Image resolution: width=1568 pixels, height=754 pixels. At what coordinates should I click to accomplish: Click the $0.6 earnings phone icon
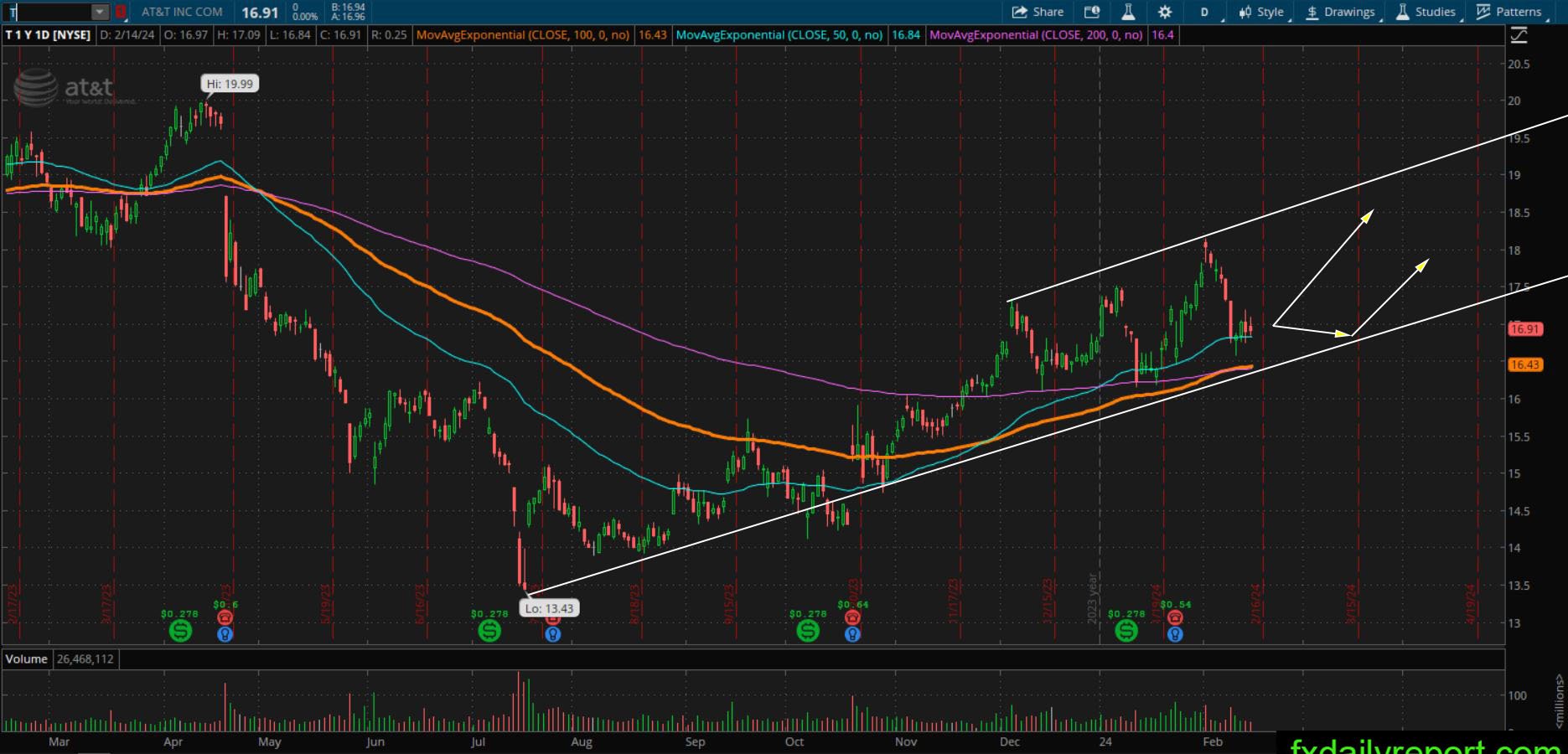225,617
